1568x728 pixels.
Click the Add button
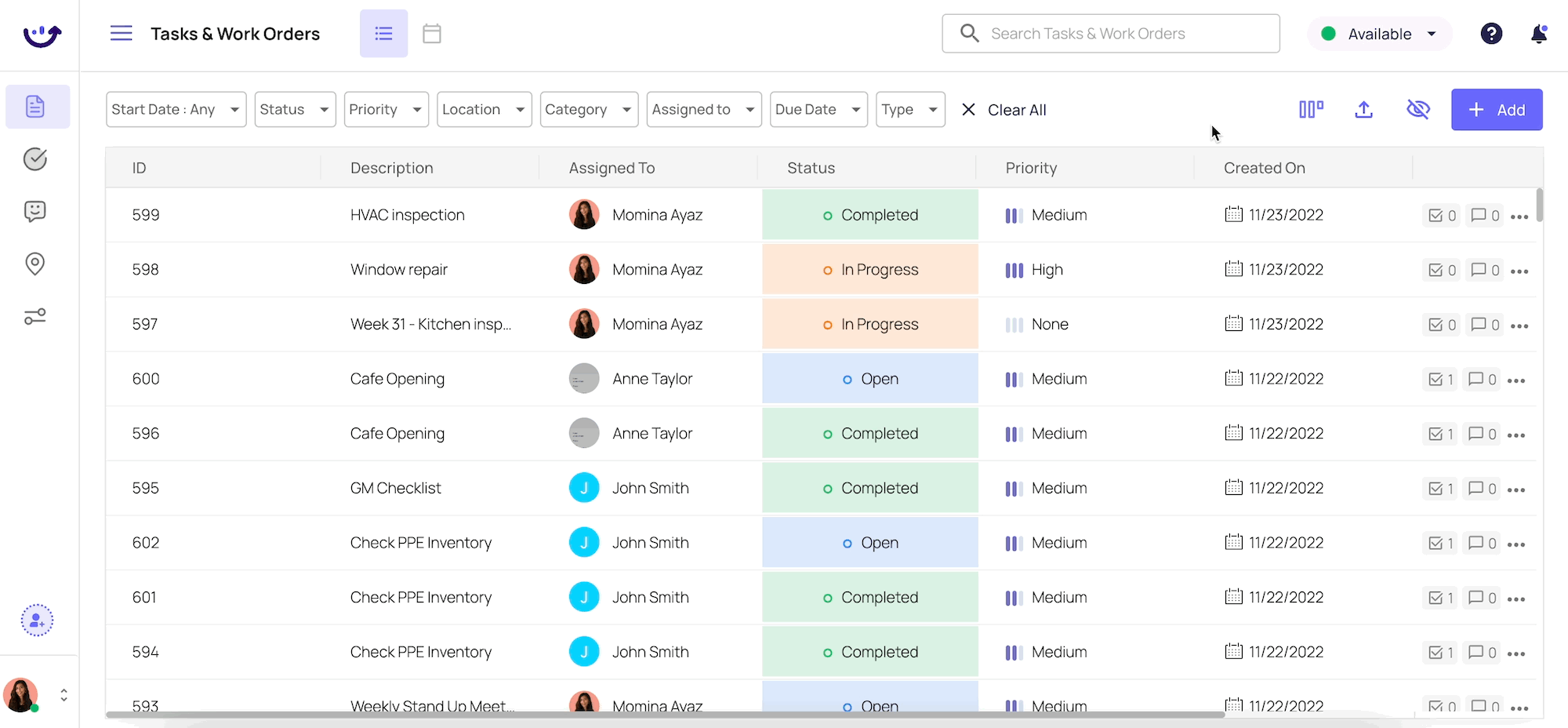1497,110
